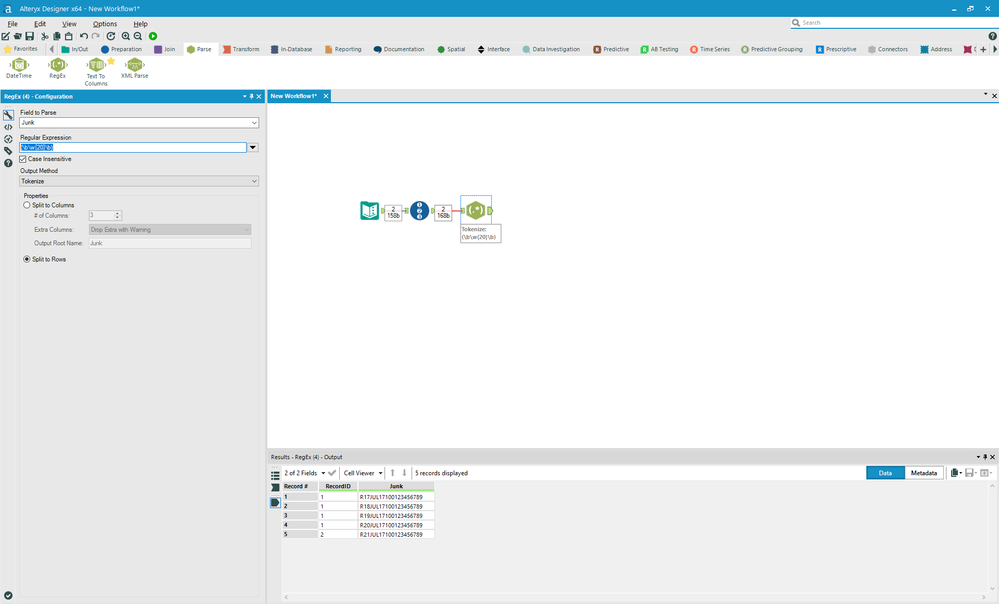Click the Junk column header in Results
This screenshot has height=604, width=999.
(x=396, y=486)
